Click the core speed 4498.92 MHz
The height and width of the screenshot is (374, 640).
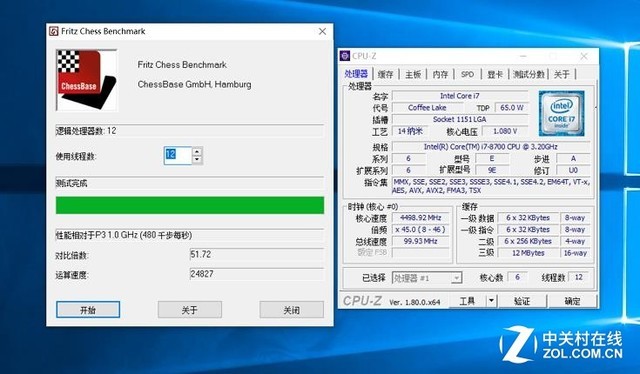tap(421, 218)
